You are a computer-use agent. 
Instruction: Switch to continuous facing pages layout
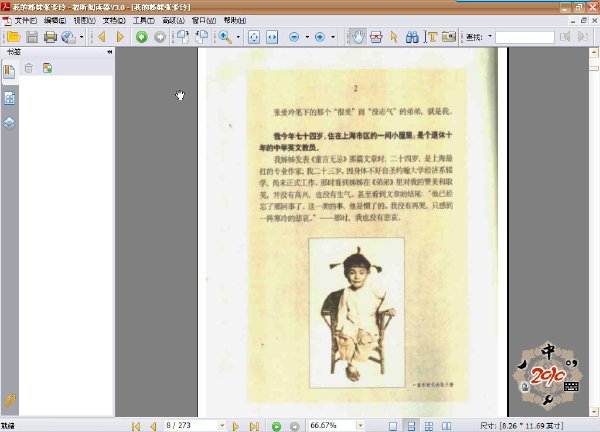pos(429,426)
